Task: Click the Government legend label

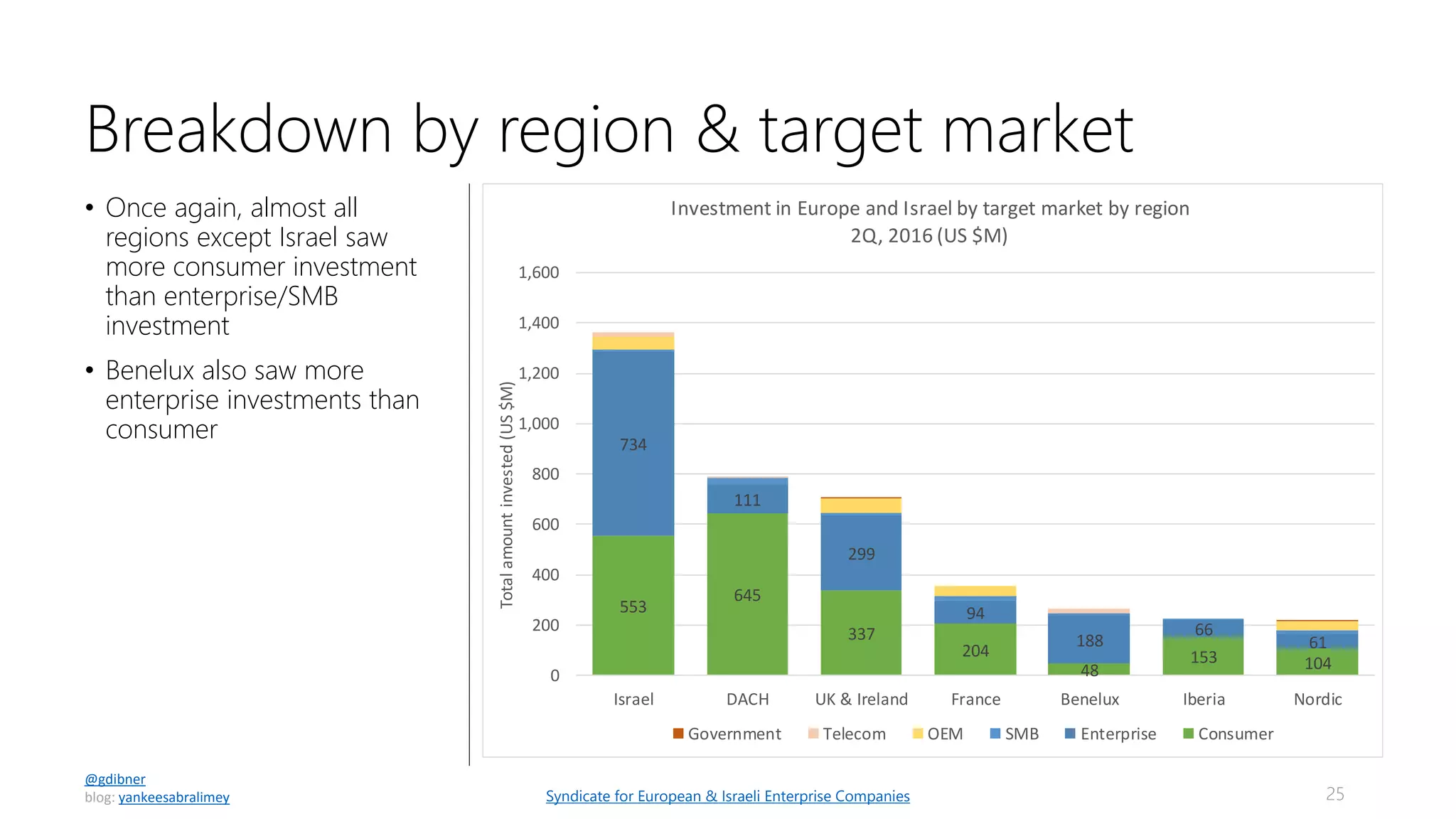Action: point(734,734)
